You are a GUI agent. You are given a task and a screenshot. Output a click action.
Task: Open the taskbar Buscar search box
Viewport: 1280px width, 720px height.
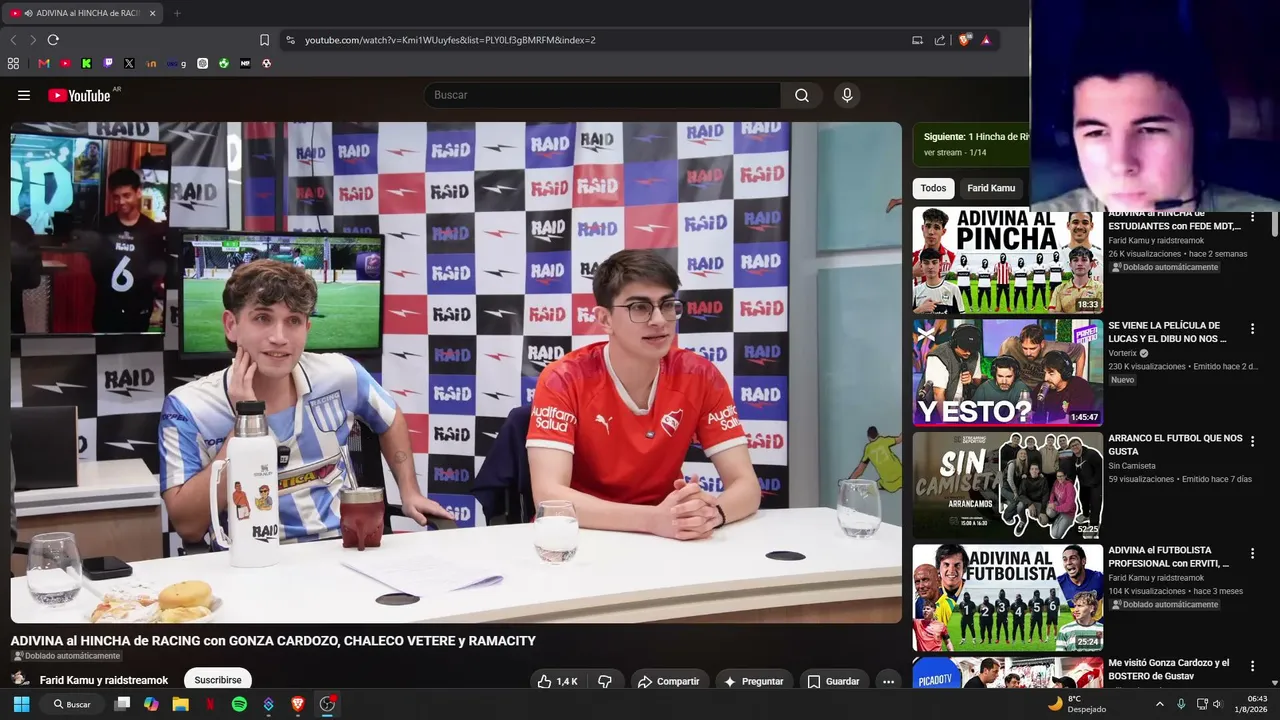pos(72,704)
